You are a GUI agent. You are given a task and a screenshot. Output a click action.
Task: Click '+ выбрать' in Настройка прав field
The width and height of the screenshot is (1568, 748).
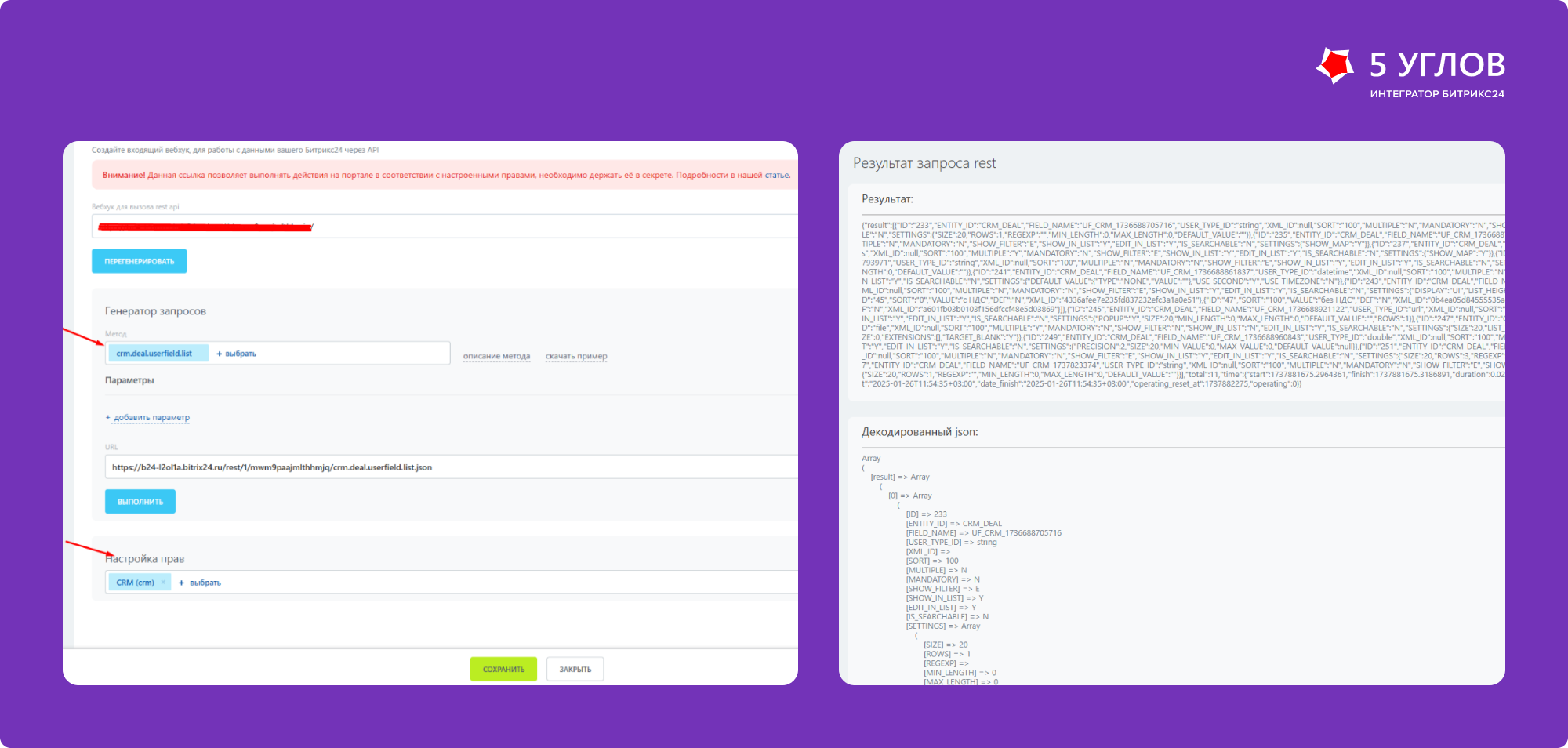click(201, 583)
